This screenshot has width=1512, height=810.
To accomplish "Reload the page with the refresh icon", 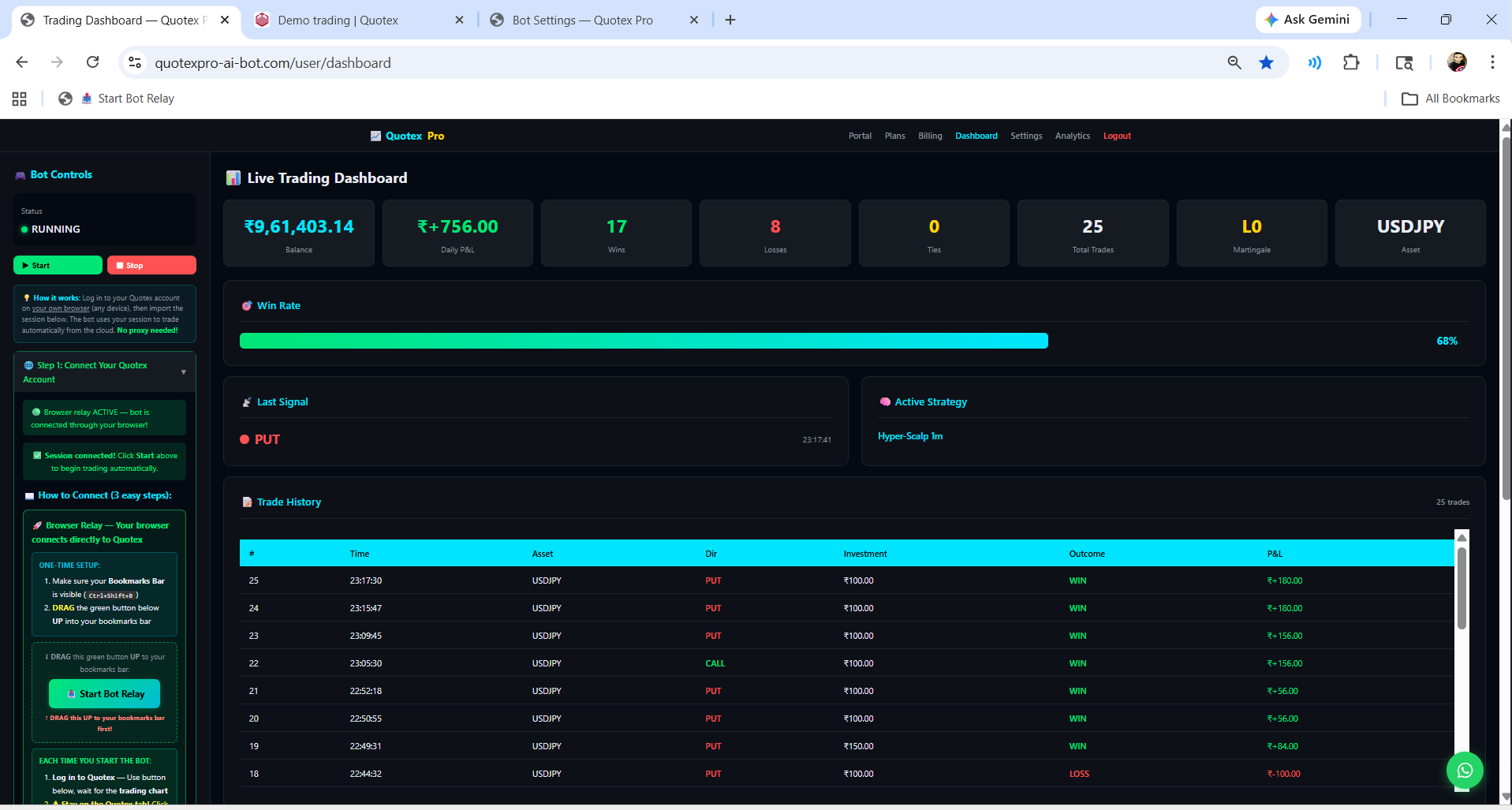I will [x=92, y=62].
